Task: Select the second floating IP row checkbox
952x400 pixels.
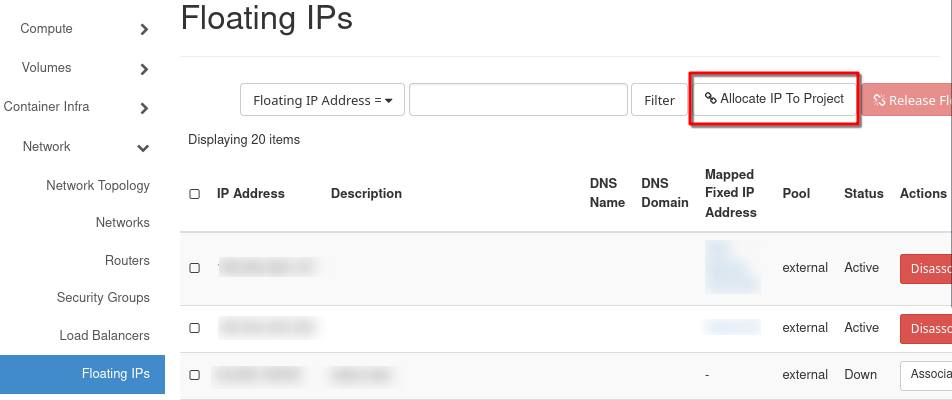Action: click(x=194, y=328)
